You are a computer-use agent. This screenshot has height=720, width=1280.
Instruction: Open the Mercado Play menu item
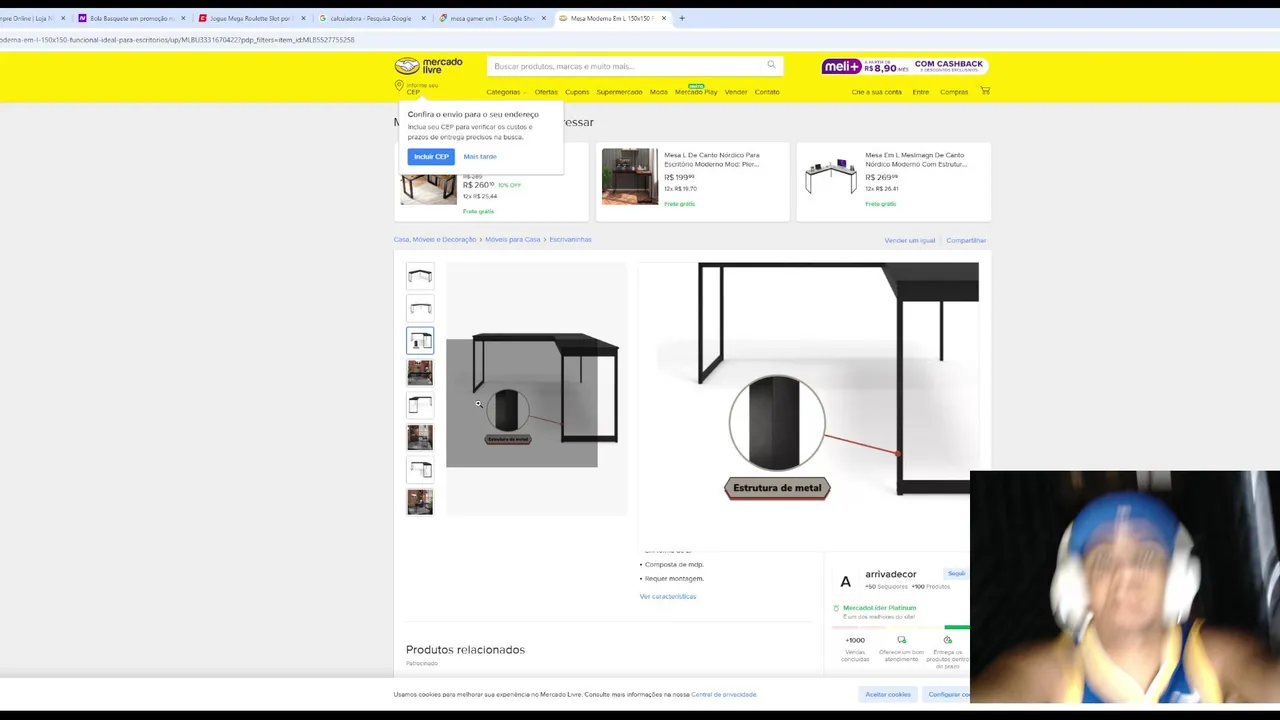click(x=696, y=92)
